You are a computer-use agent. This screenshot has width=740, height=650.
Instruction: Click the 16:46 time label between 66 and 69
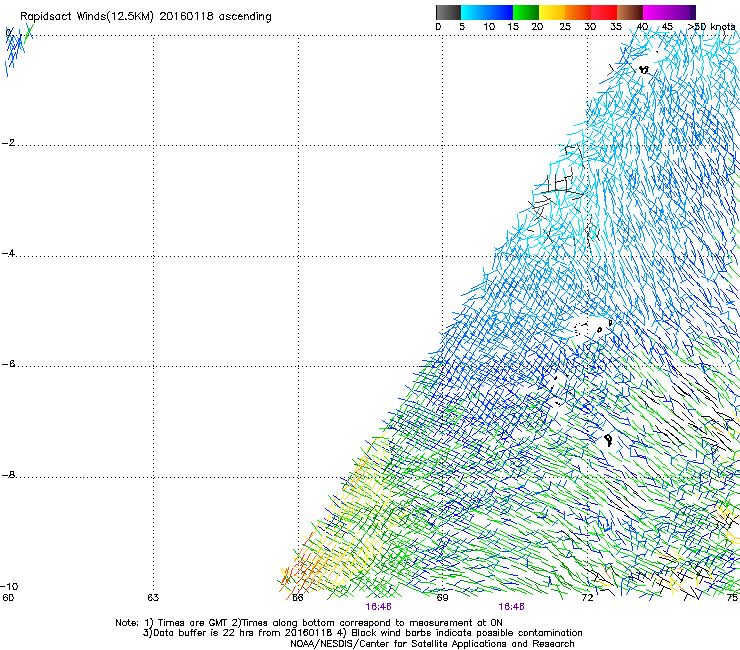[x=378, y=607]
